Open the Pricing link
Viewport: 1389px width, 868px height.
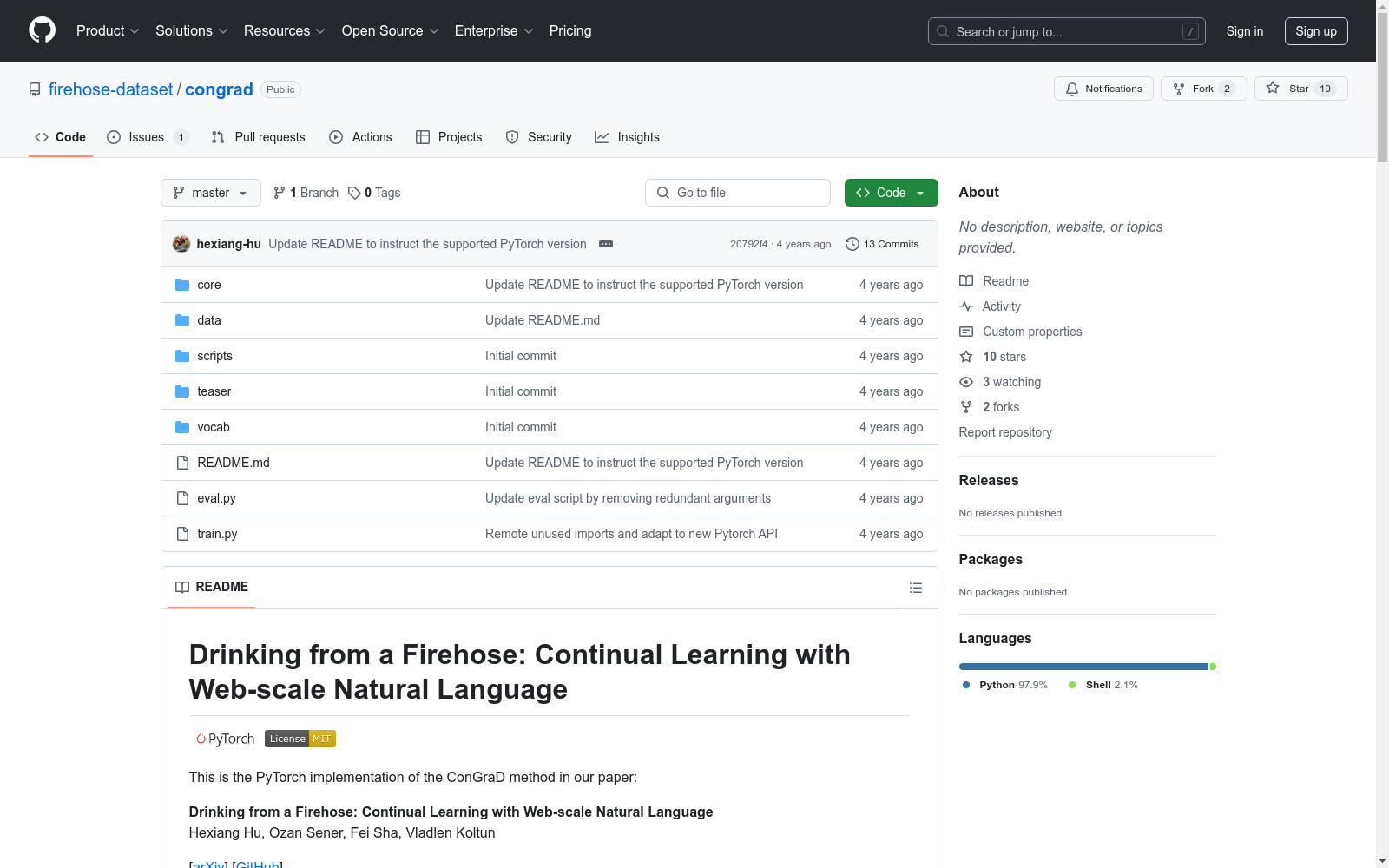tap(570, 31)
